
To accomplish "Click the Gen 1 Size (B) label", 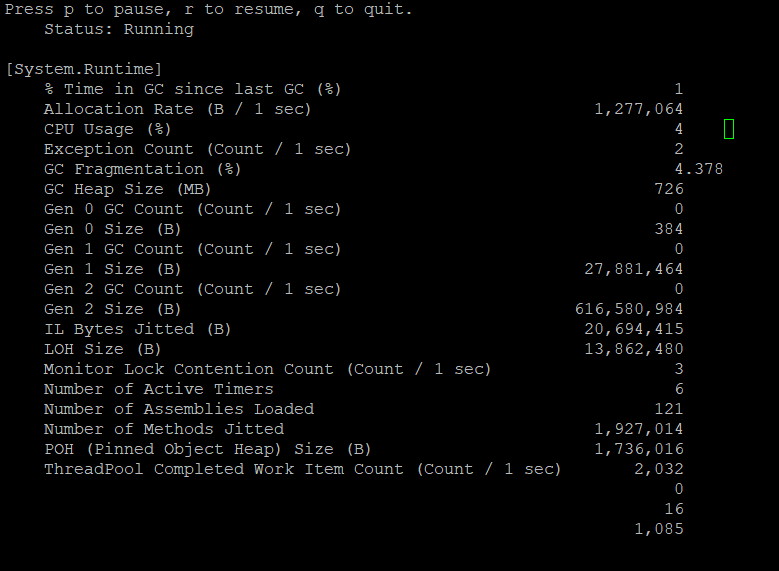I will pos(112,269).
